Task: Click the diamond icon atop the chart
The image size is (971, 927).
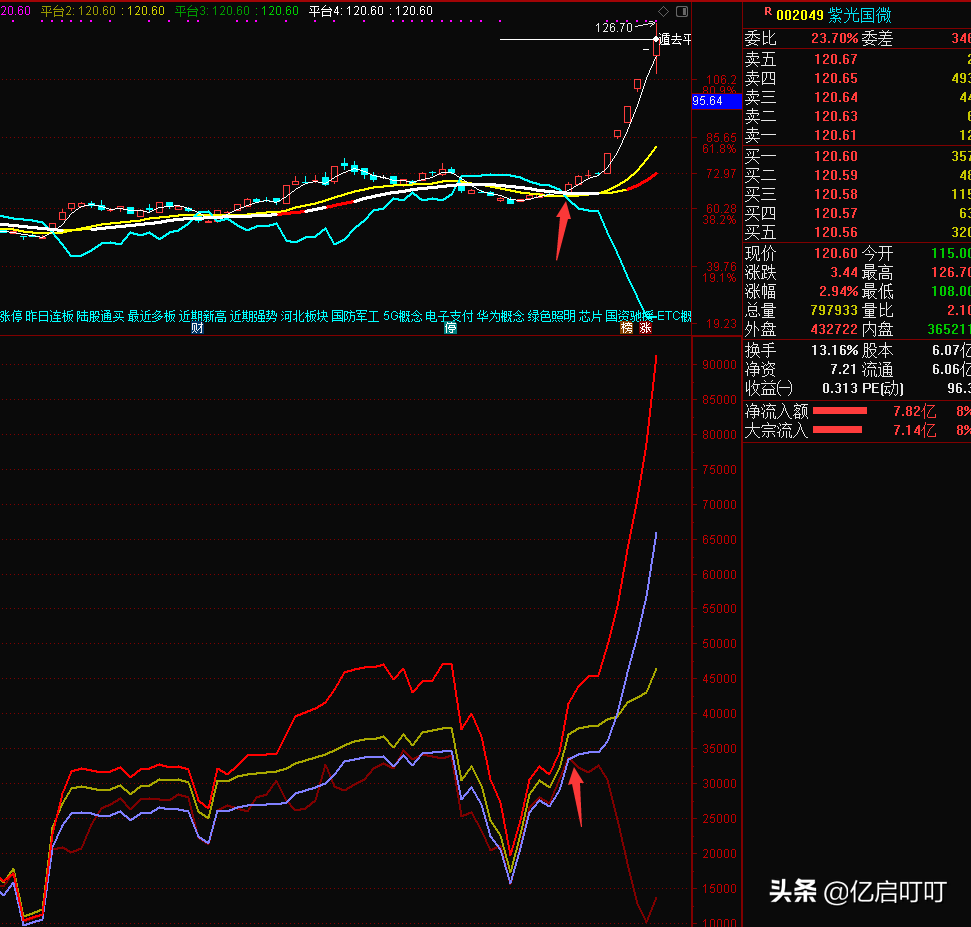Action: [663, 11]
